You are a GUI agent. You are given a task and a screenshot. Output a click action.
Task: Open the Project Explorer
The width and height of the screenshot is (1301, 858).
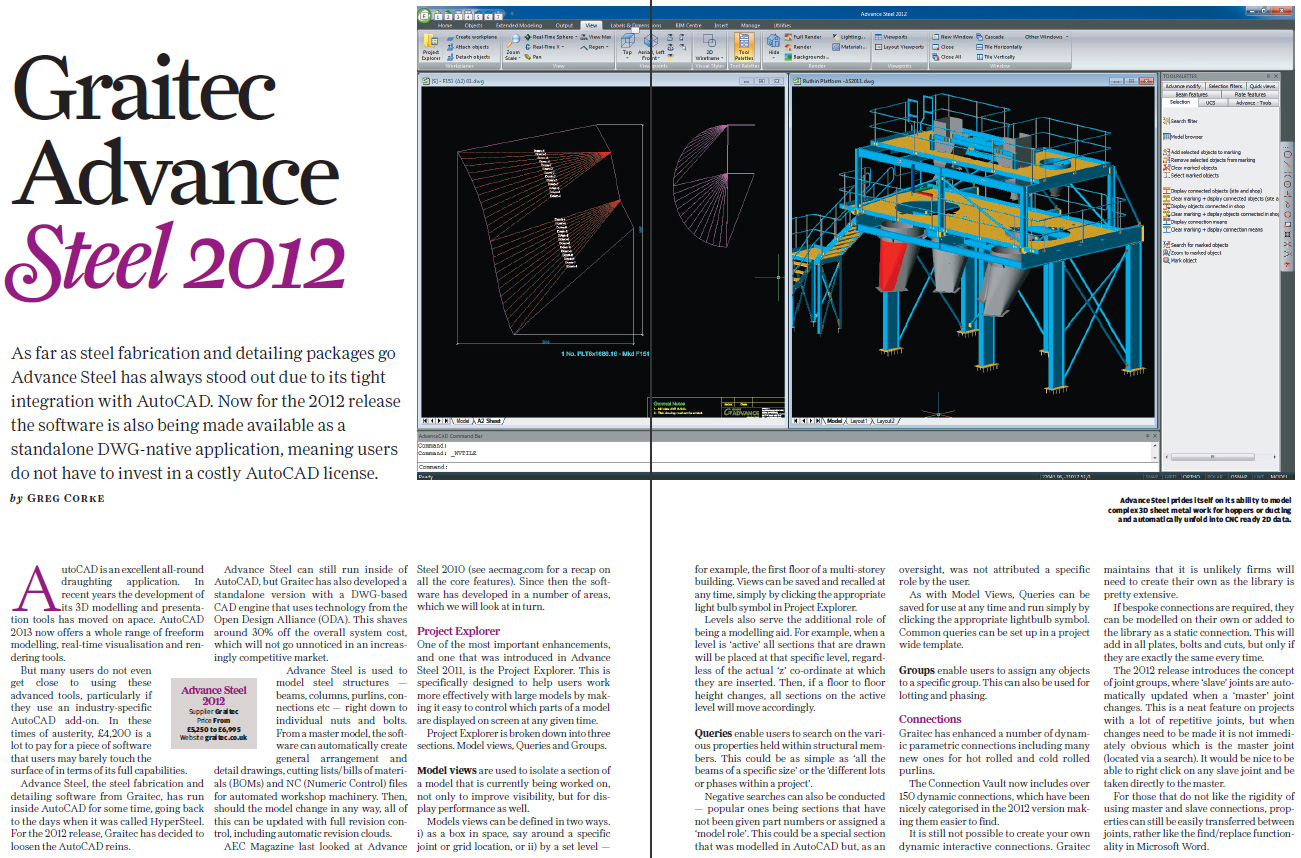(x=431, y=48)
